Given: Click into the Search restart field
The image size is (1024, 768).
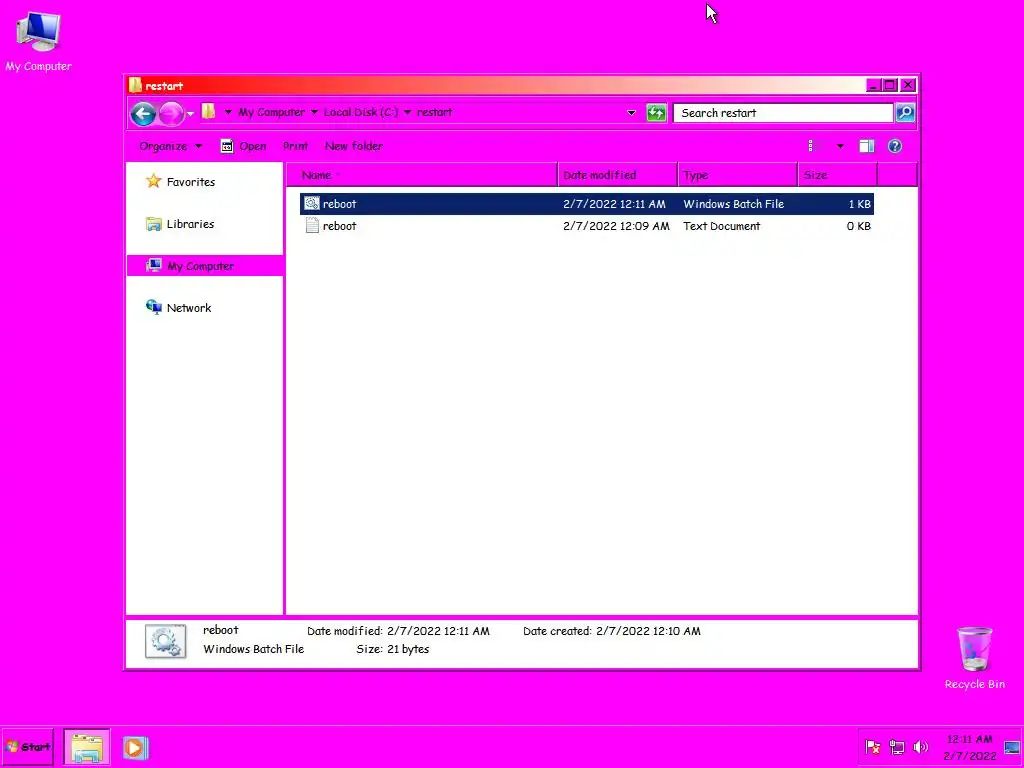Looking at the screenshot, I should tap(782, 113).
